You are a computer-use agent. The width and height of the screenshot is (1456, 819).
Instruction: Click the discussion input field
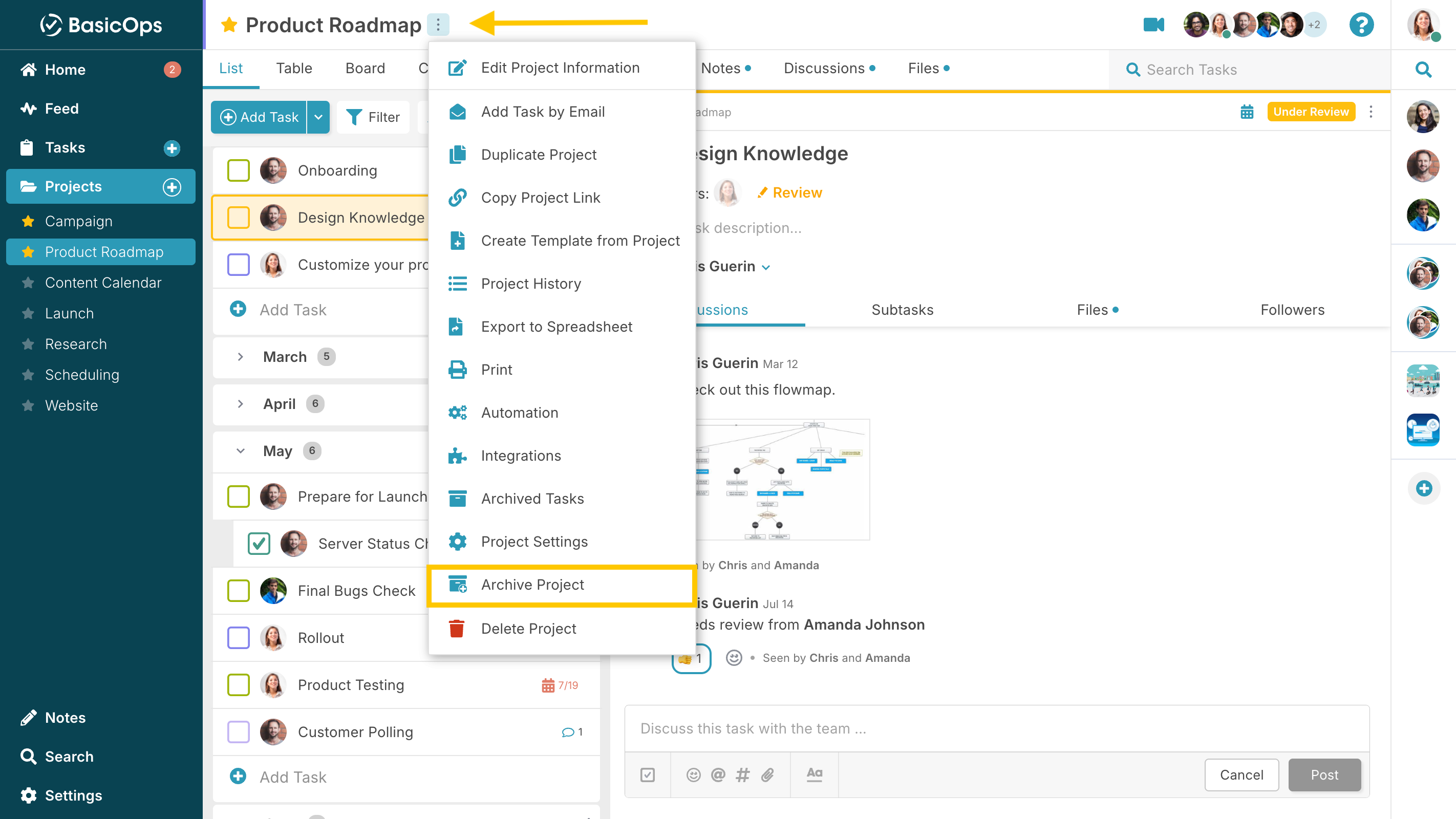(x=961, y=728)
